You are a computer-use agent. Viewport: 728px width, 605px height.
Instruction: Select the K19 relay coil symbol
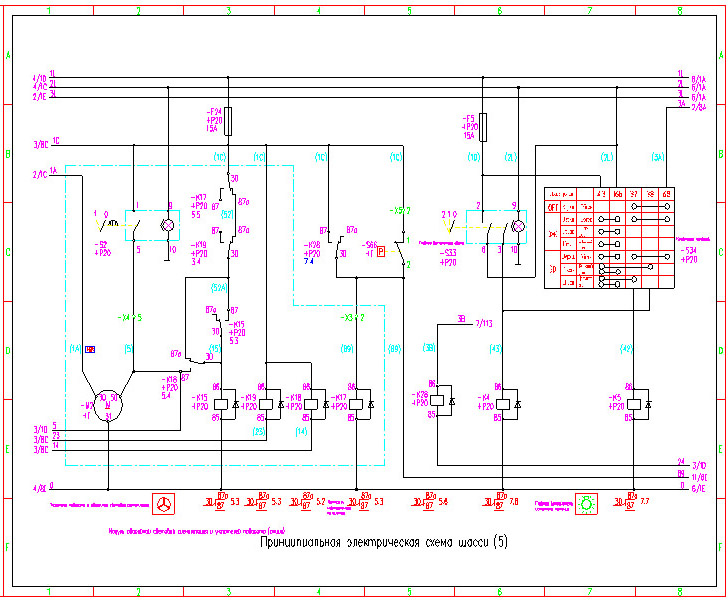[x=266, y=404]
